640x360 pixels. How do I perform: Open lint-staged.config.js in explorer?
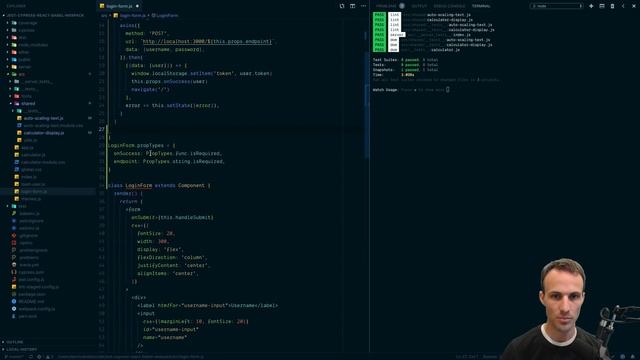click(38, 287)
